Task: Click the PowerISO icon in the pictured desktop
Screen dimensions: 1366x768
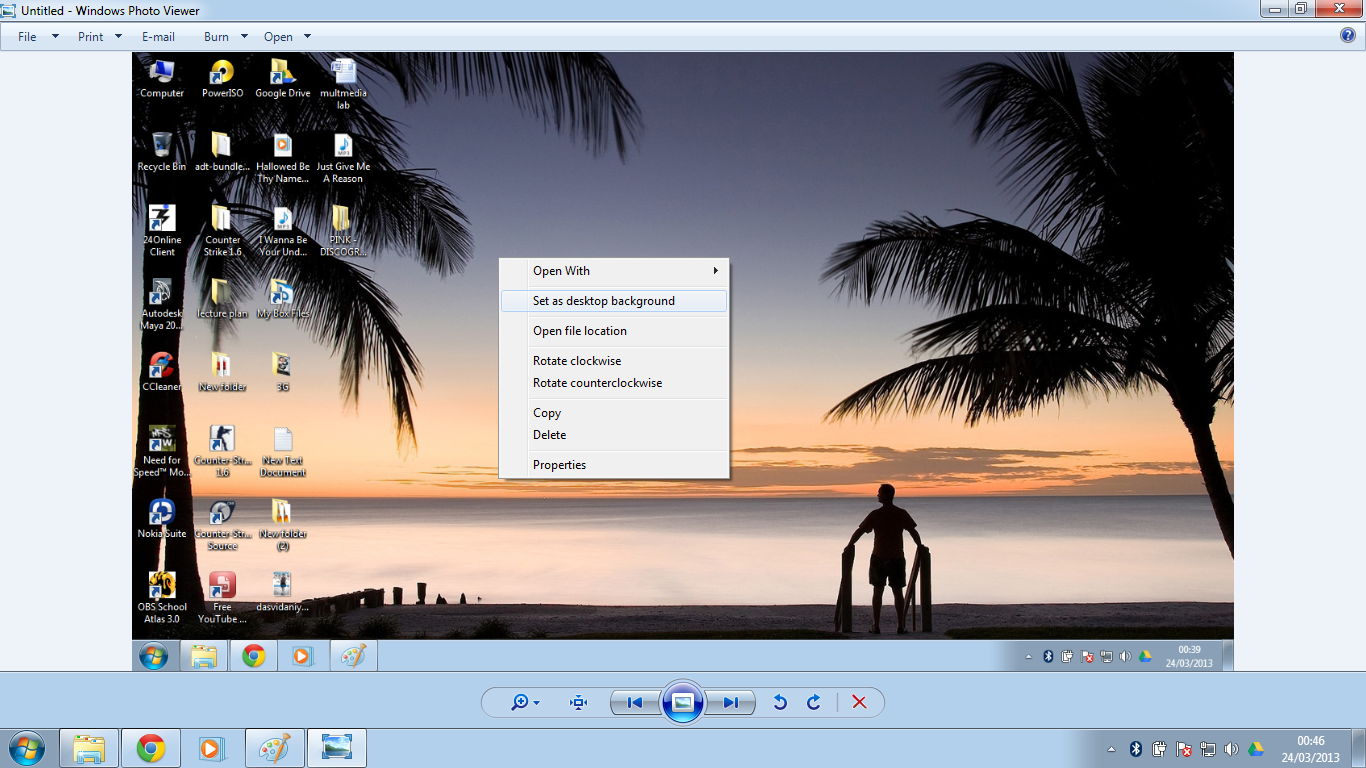Action: [222, 78]
